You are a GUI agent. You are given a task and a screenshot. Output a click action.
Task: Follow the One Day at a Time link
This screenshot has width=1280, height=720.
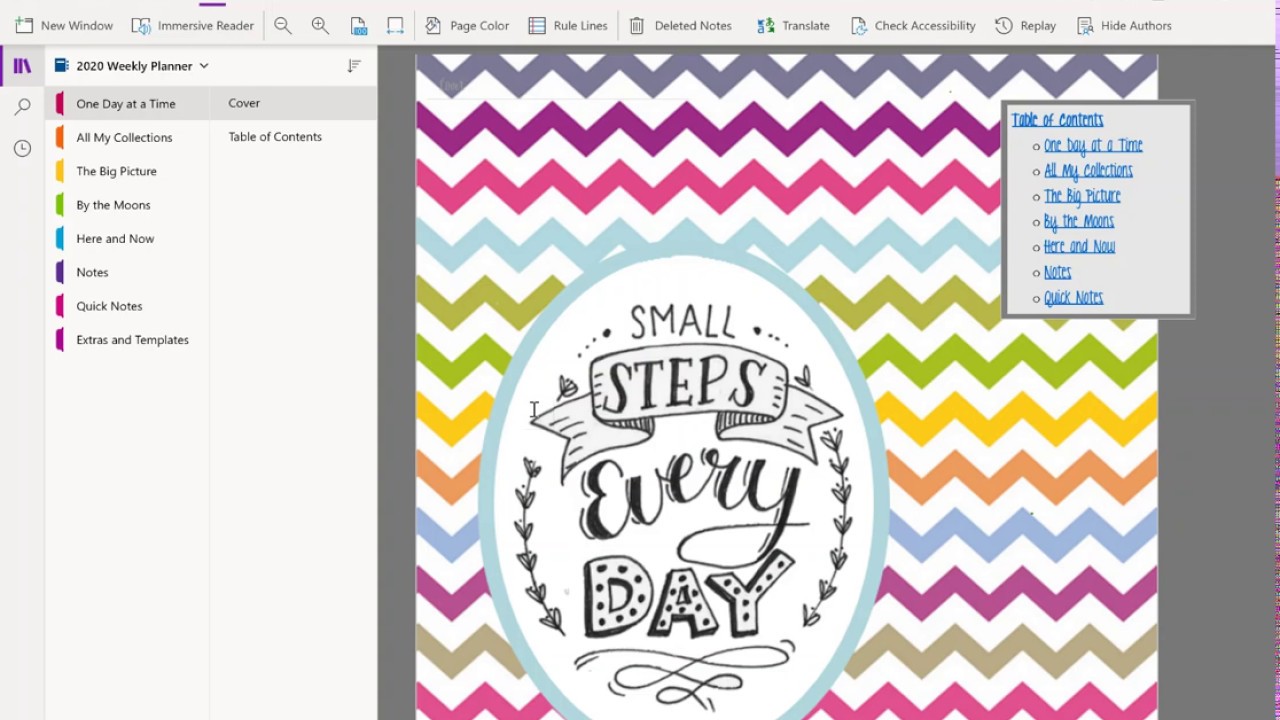1093,146
